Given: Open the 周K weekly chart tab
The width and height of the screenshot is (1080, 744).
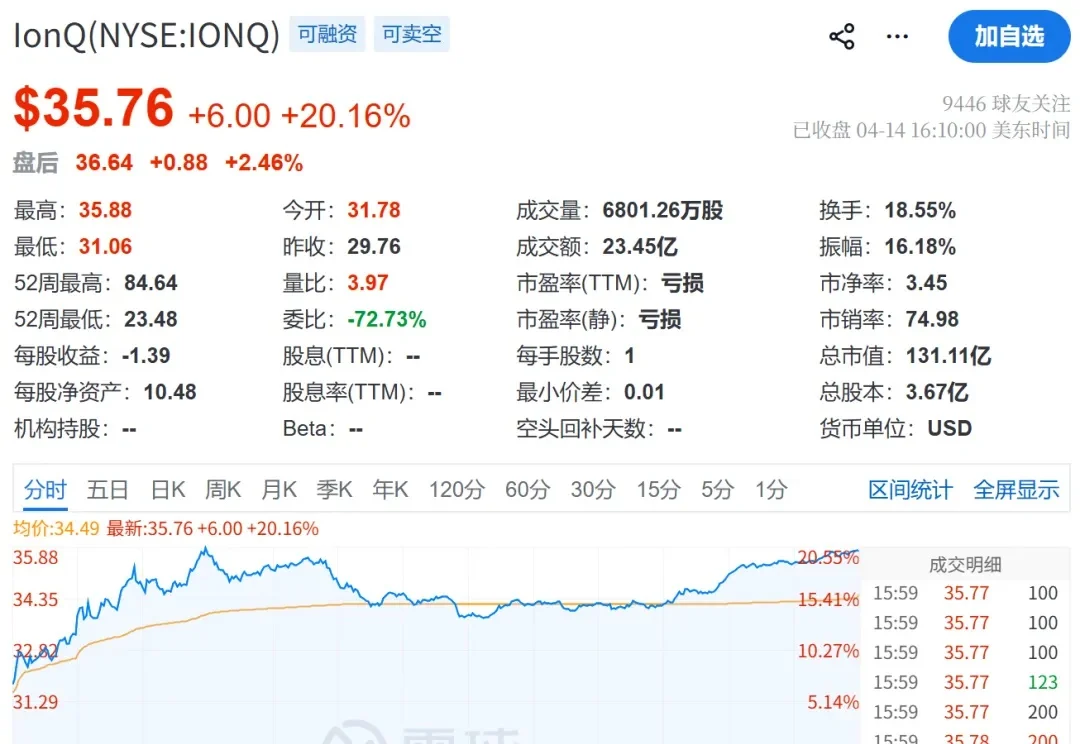Looking at the screenshot, I should [x=222, y=489].
